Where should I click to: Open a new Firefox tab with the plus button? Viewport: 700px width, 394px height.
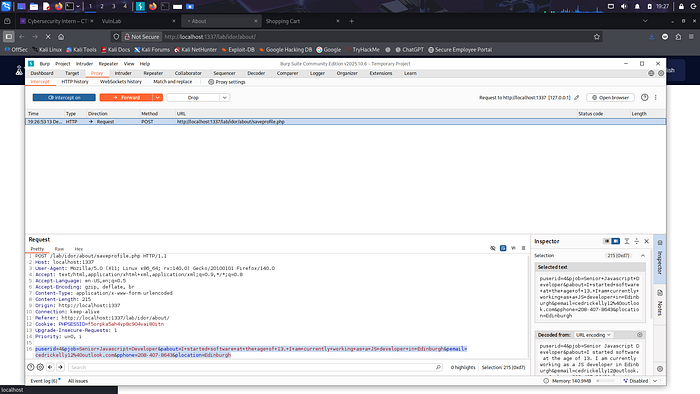351,21
